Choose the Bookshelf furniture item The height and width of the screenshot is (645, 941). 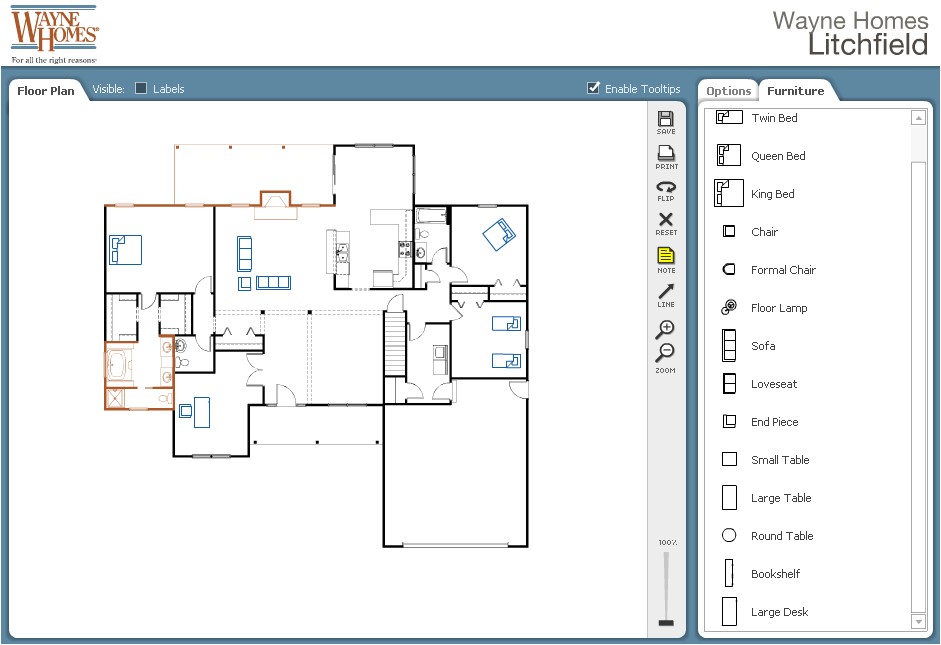click(728, 573)
